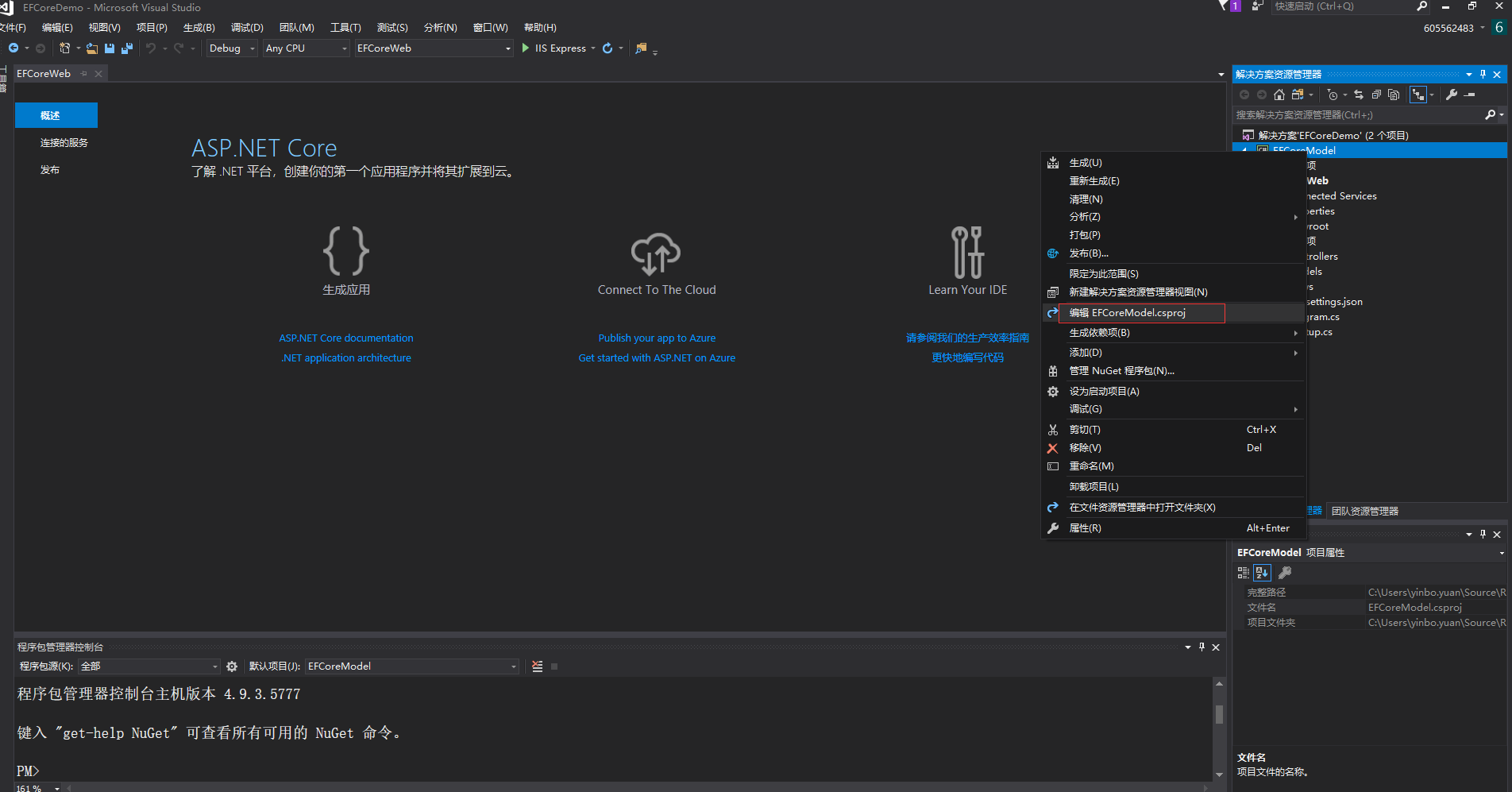Open the IIS Express launch options dropdown arrow
Image resolution: width=1512 pixels, height=792 pixels.
coord(593,48)
